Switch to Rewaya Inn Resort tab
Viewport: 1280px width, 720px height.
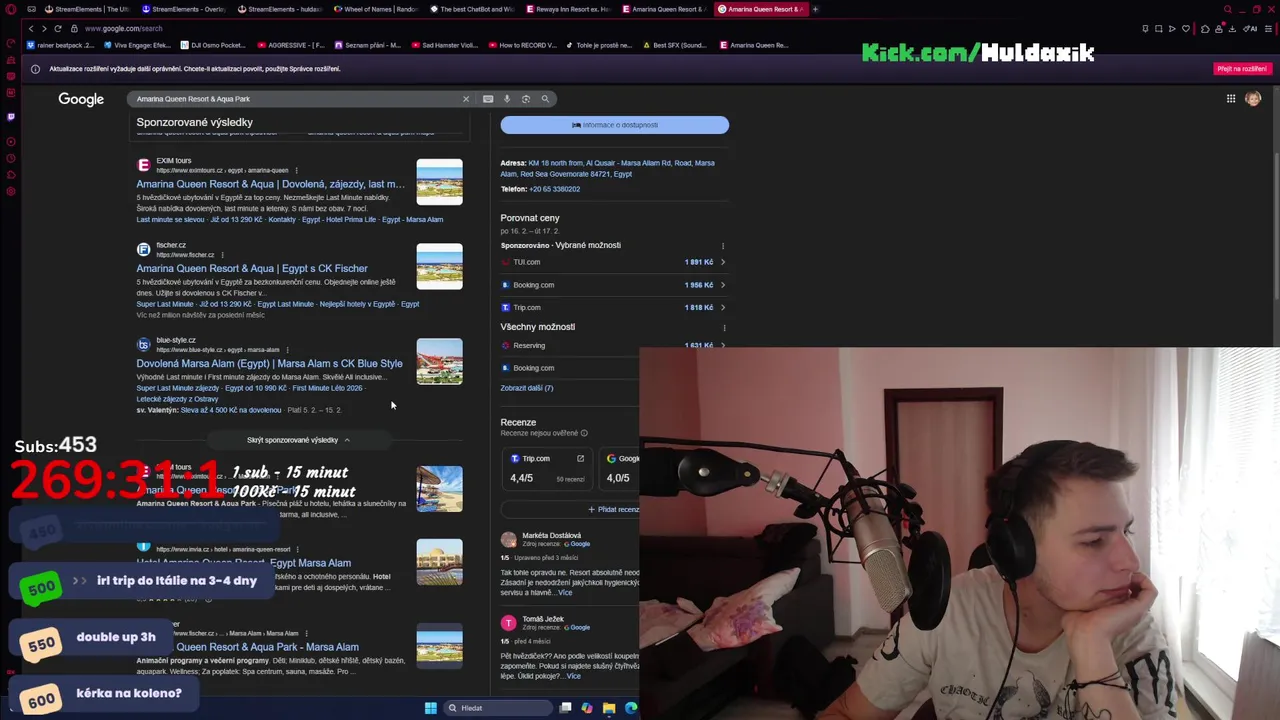tap(568, 9)
